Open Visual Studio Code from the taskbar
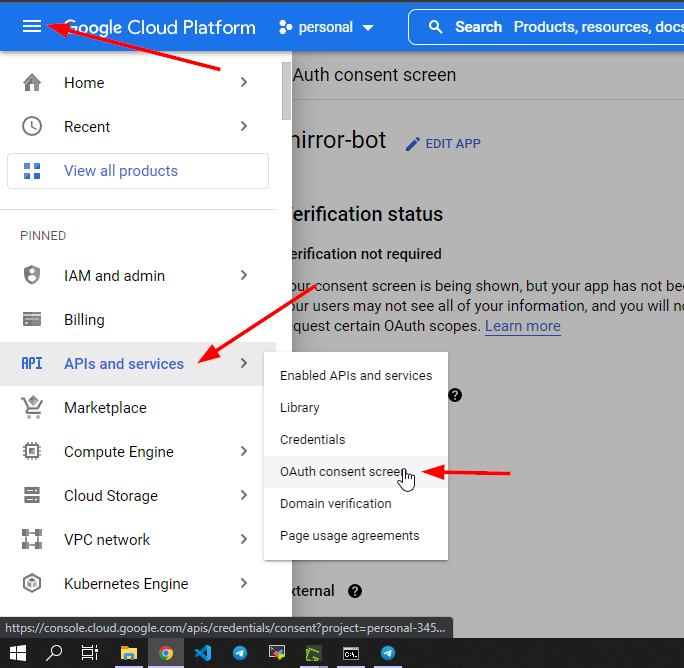 [203, 653]
